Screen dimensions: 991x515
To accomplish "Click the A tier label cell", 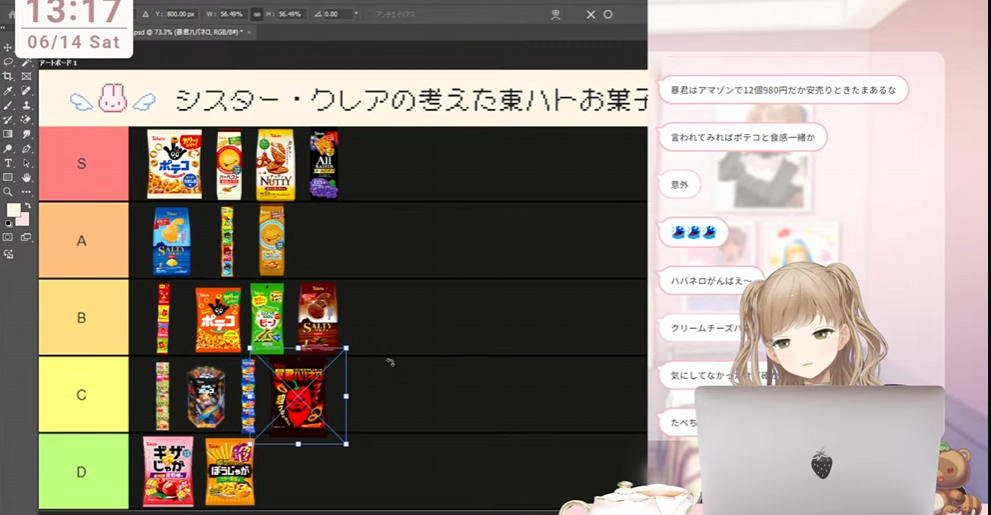I will pyautogui.click(x=83, y=241).
